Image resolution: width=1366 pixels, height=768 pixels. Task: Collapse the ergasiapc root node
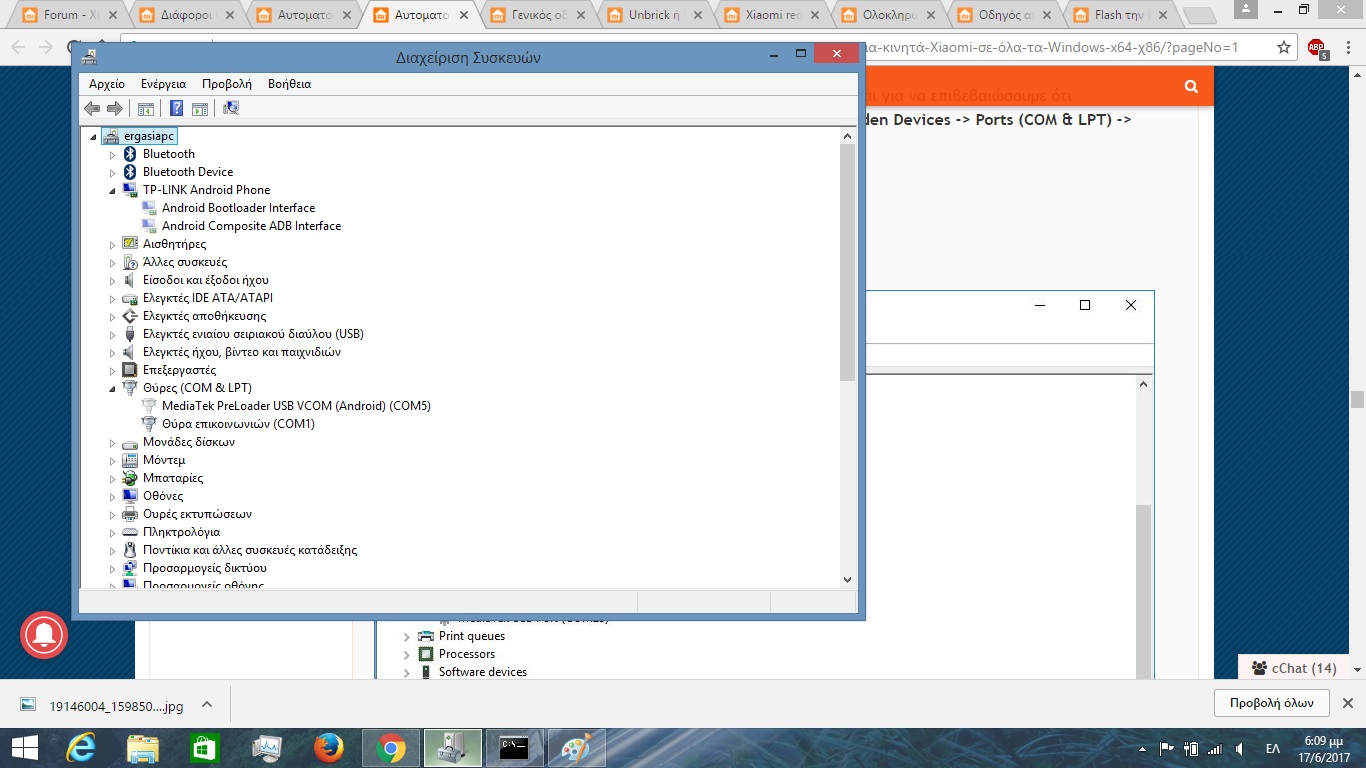94,136
